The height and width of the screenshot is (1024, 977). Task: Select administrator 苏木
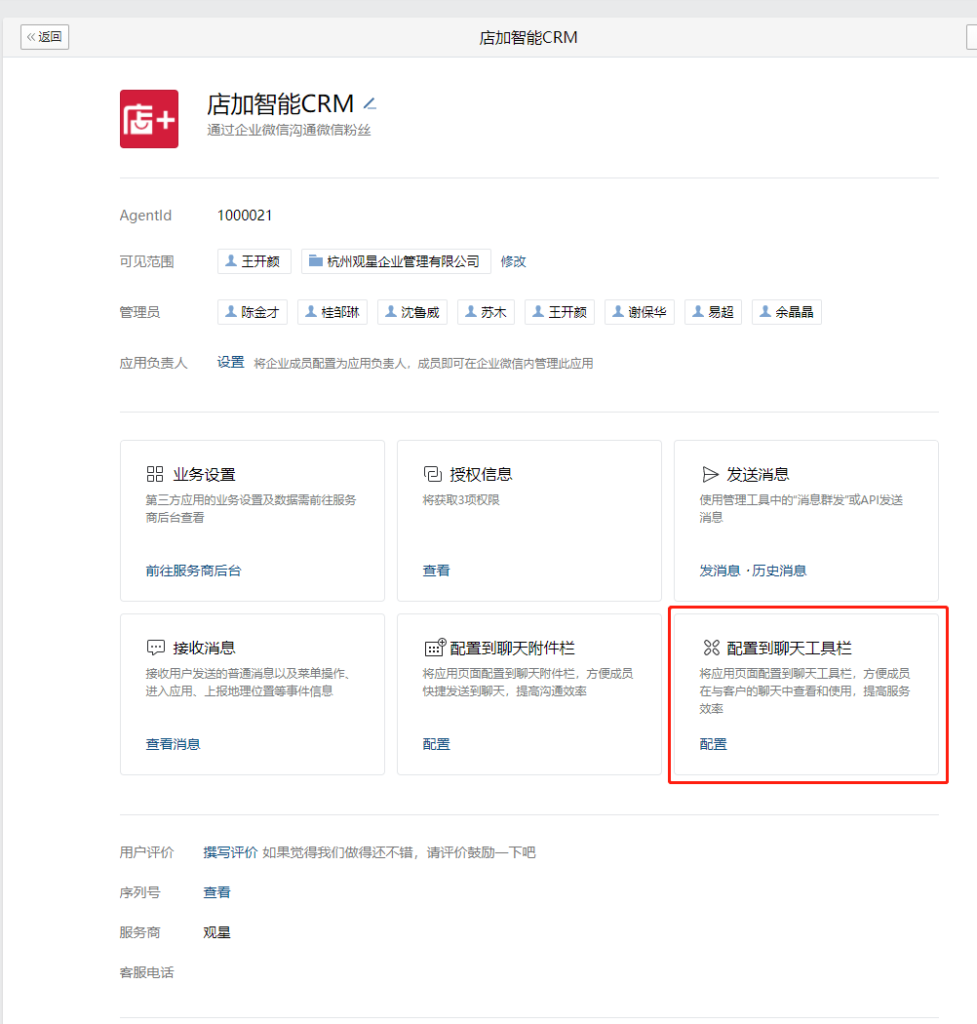coord(486,312)
